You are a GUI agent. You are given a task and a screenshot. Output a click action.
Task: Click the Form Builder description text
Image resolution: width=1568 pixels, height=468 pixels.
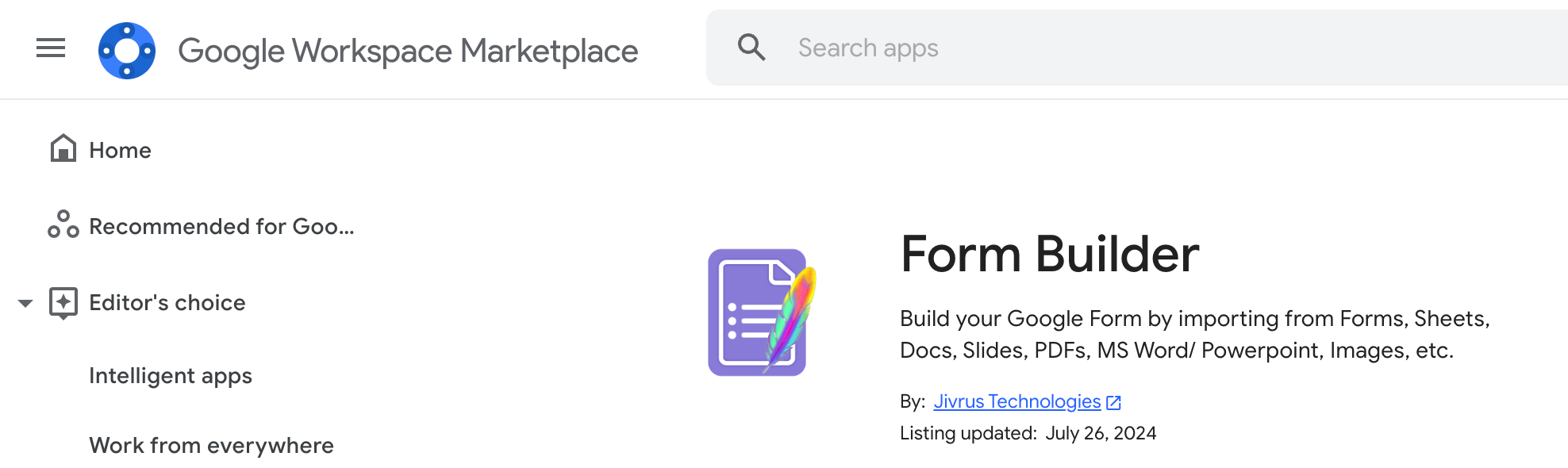tap(1195, 334)
